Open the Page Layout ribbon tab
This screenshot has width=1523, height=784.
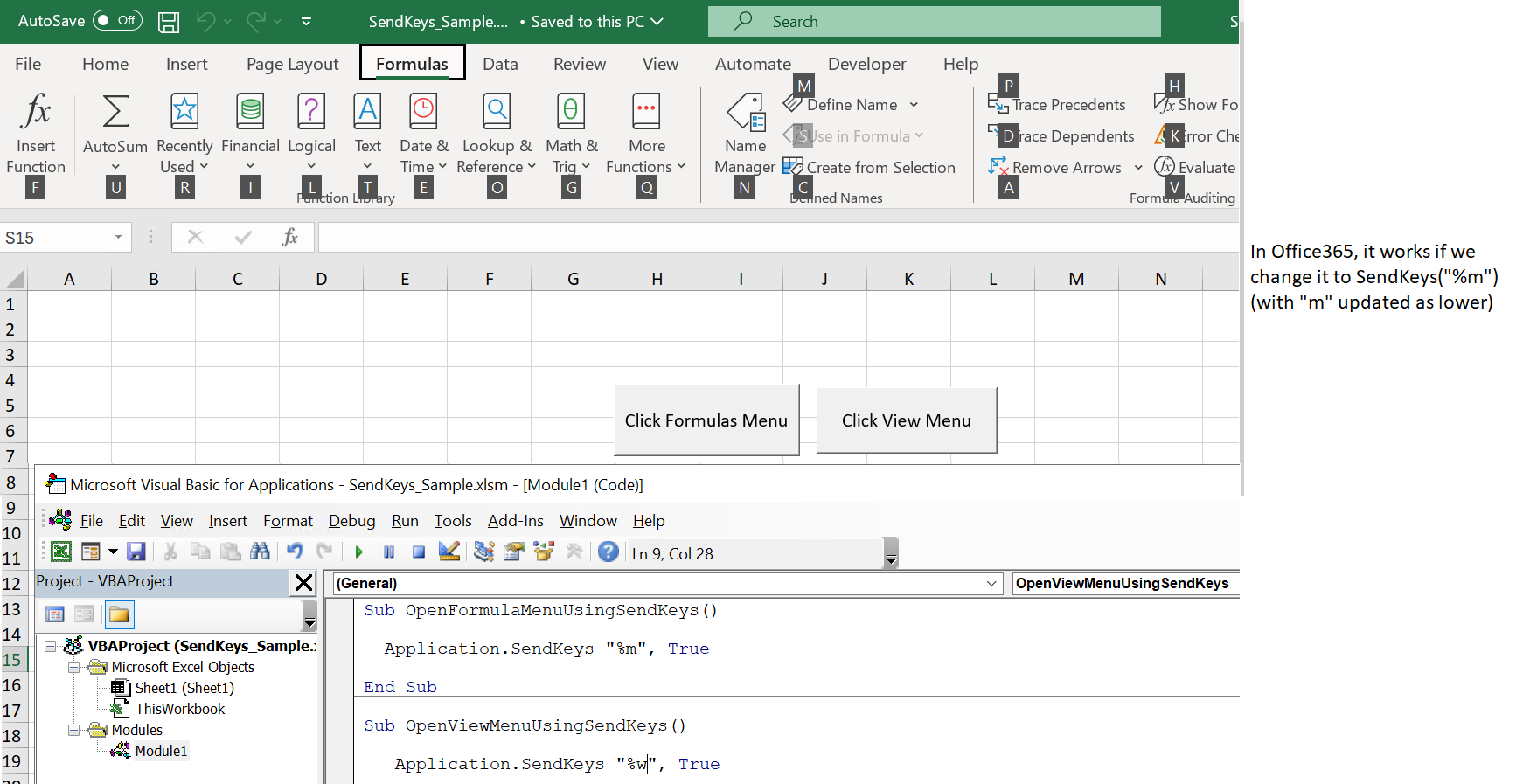tap(292, 64)
